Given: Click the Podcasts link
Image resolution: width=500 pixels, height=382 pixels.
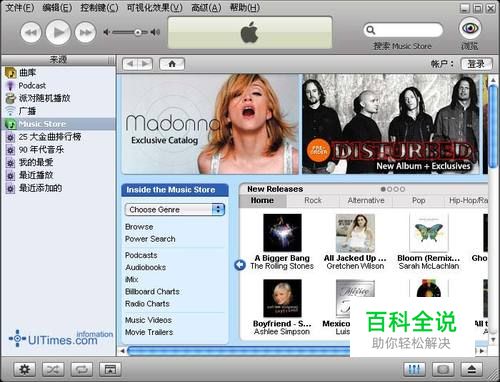Looking at the screenshot, I should click(141, 255).
